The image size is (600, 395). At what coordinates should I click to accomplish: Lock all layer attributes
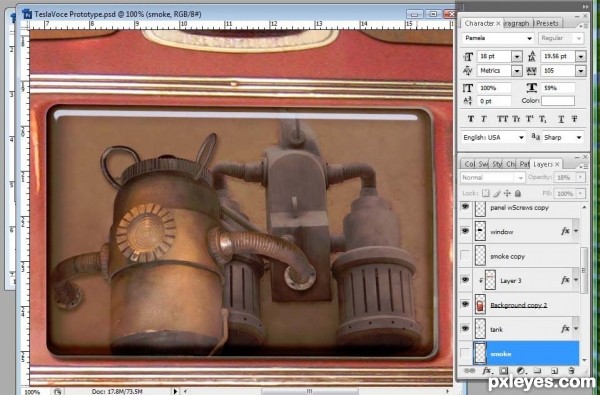518,193
